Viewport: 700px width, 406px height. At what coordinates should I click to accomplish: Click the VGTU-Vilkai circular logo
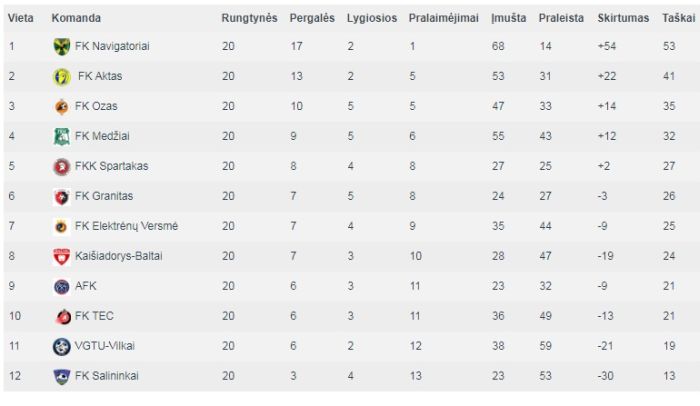62,346
